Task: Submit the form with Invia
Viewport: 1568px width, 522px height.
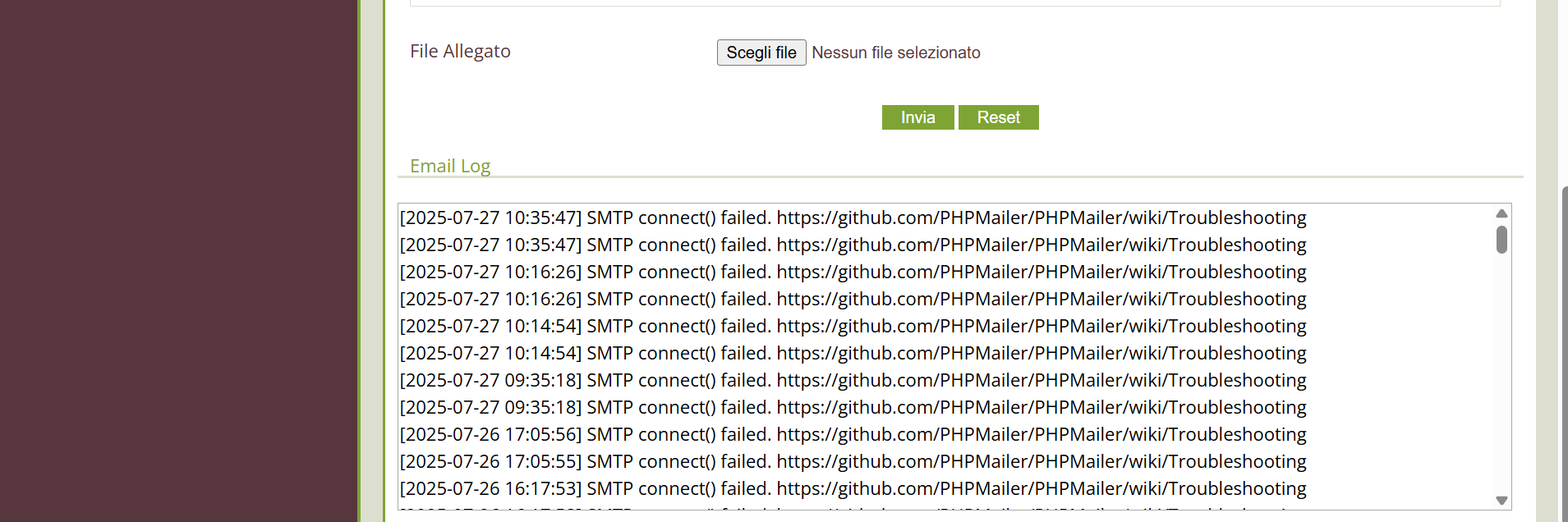Action: [x=917, y=117]
